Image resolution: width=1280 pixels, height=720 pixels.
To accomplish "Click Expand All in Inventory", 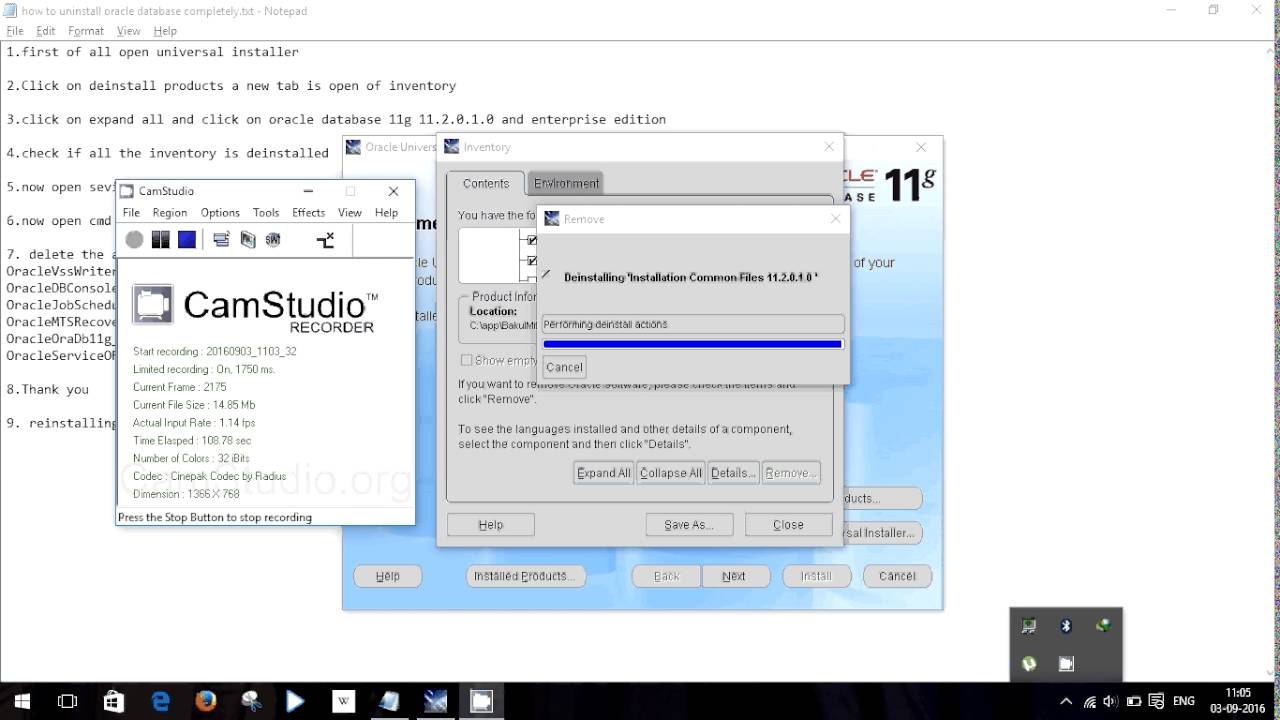I will coord(604,473).
